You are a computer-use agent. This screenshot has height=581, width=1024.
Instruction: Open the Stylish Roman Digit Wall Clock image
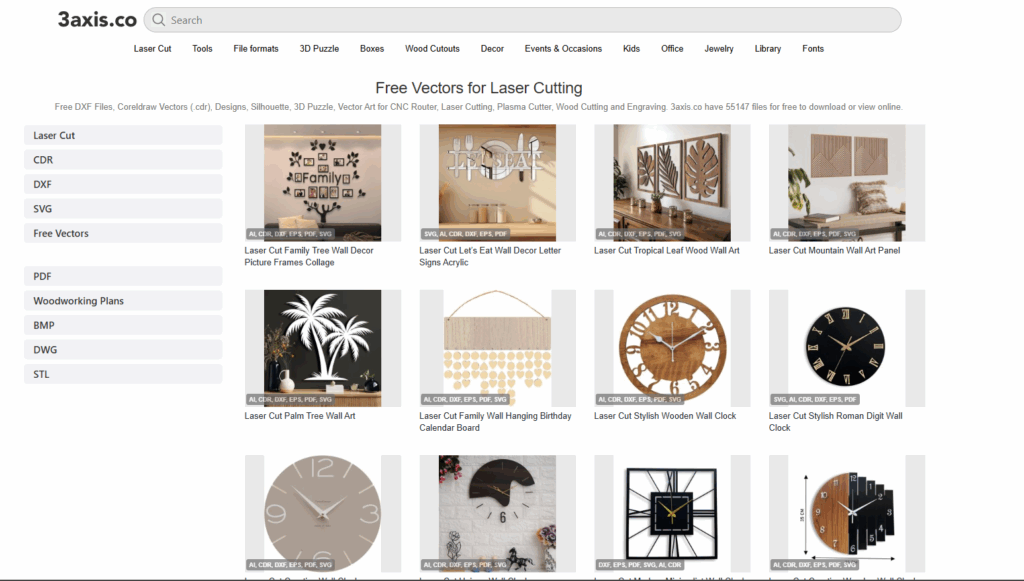coord(847,348)
